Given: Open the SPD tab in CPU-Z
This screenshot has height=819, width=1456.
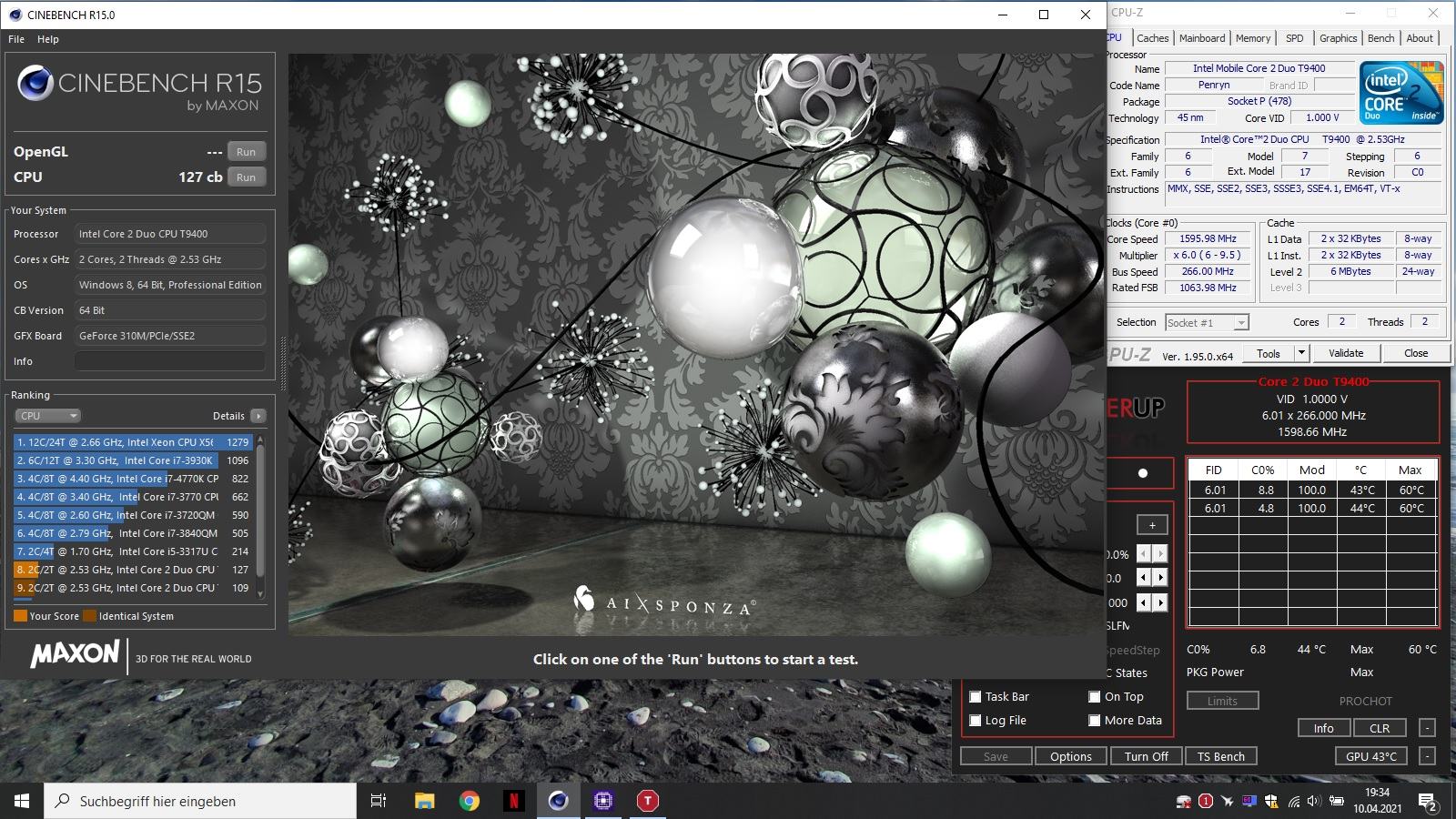Looking at the screenshot, I should pyautogui.click(x=1294, y=38).
